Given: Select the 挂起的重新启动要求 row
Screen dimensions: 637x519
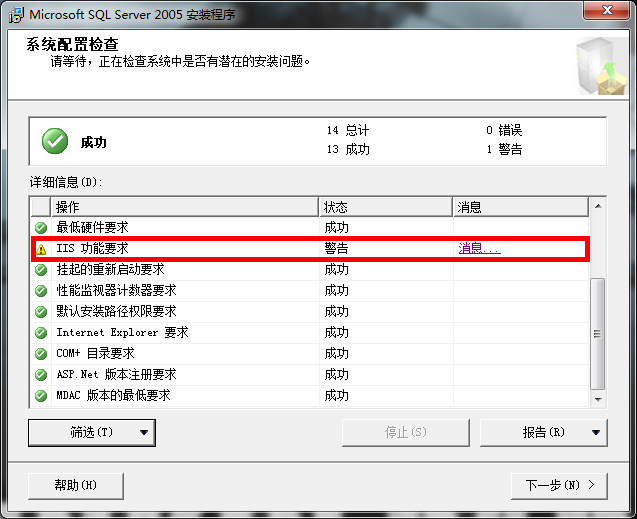Looking at the screenshot, I should [x=310, y=270].
